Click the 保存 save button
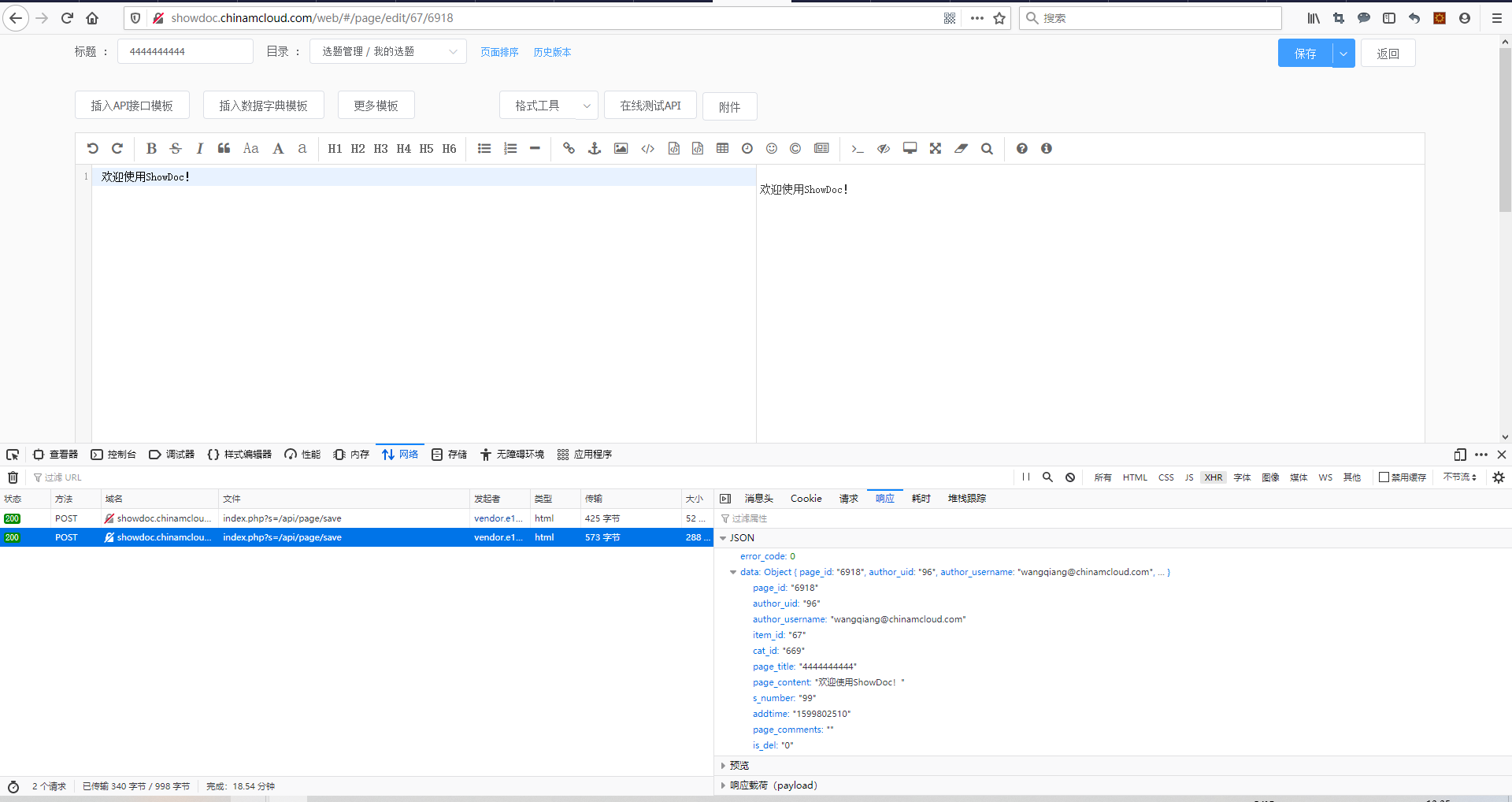 1305,54
